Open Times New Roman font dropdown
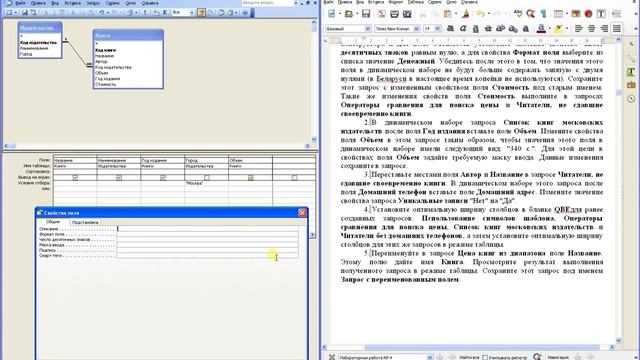Screen dimensions: 640x360 point(416,29)
